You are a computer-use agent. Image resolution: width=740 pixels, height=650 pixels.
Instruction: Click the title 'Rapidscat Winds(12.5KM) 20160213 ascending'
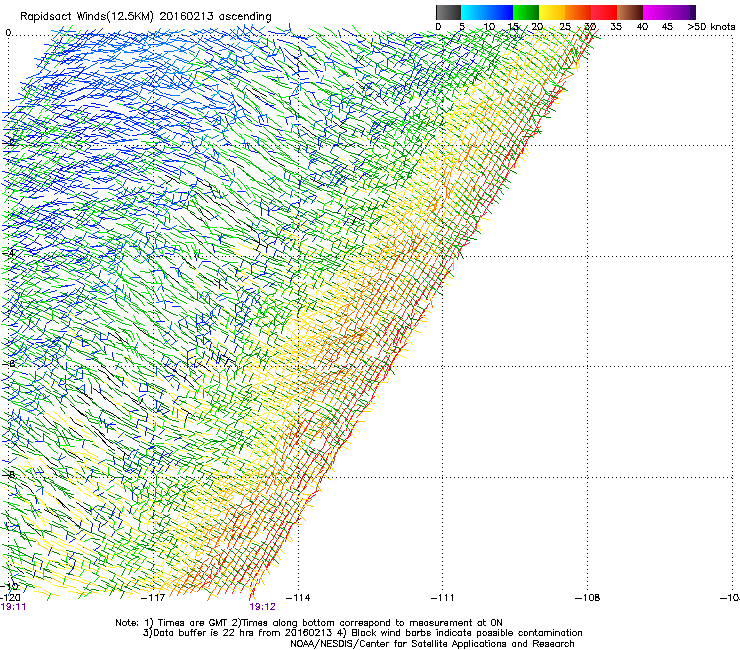pyautogui.click(x=146, y=17)
